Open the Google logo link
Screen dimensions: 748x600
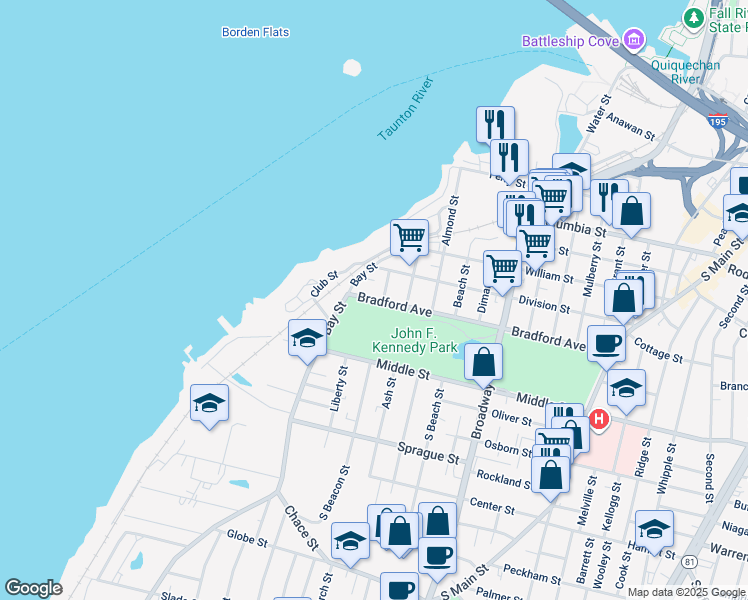click(33, 588)
